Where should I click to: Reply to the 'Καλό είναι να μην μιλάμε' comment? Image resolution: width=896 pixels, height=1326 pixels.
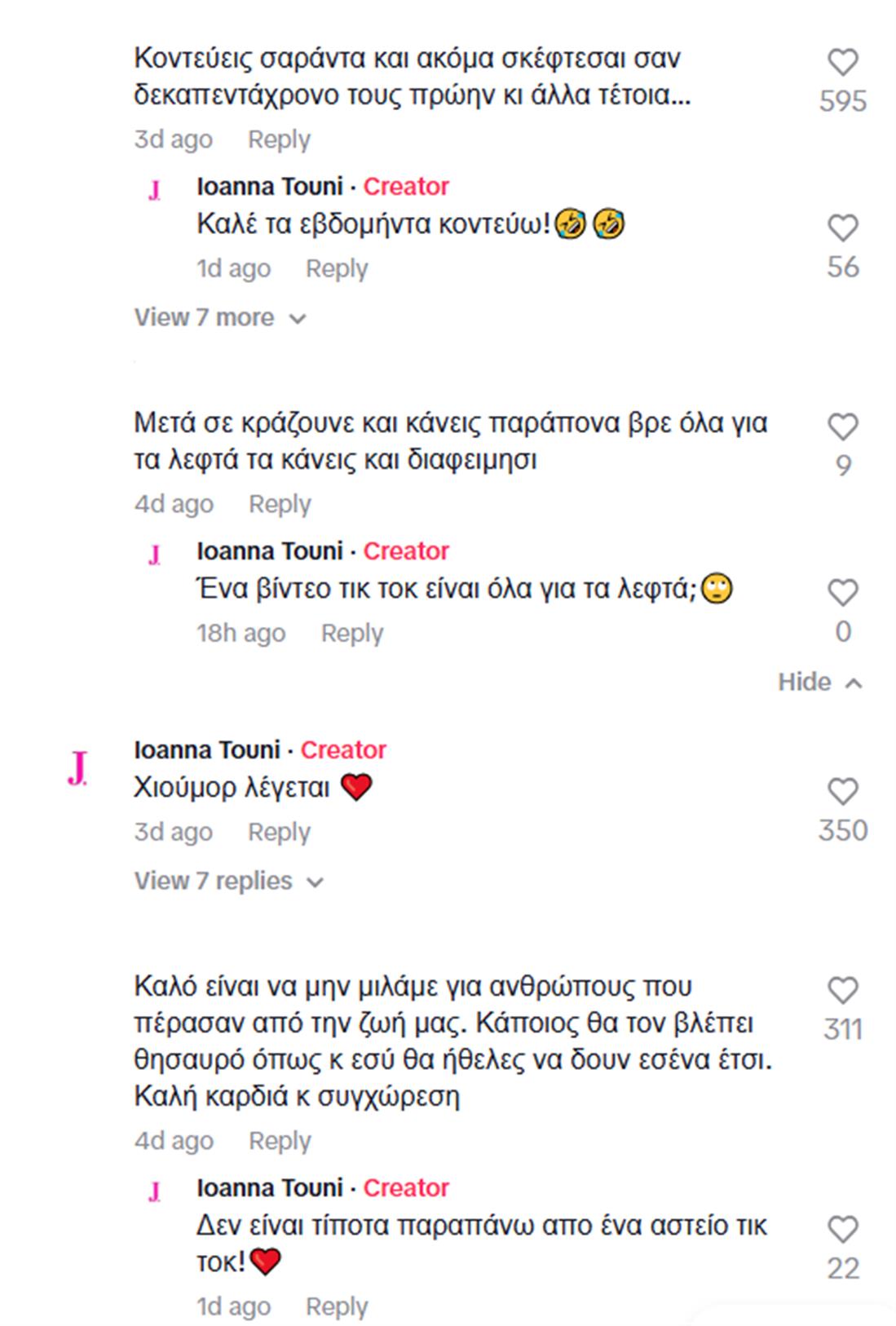(x=280, y=1141)
